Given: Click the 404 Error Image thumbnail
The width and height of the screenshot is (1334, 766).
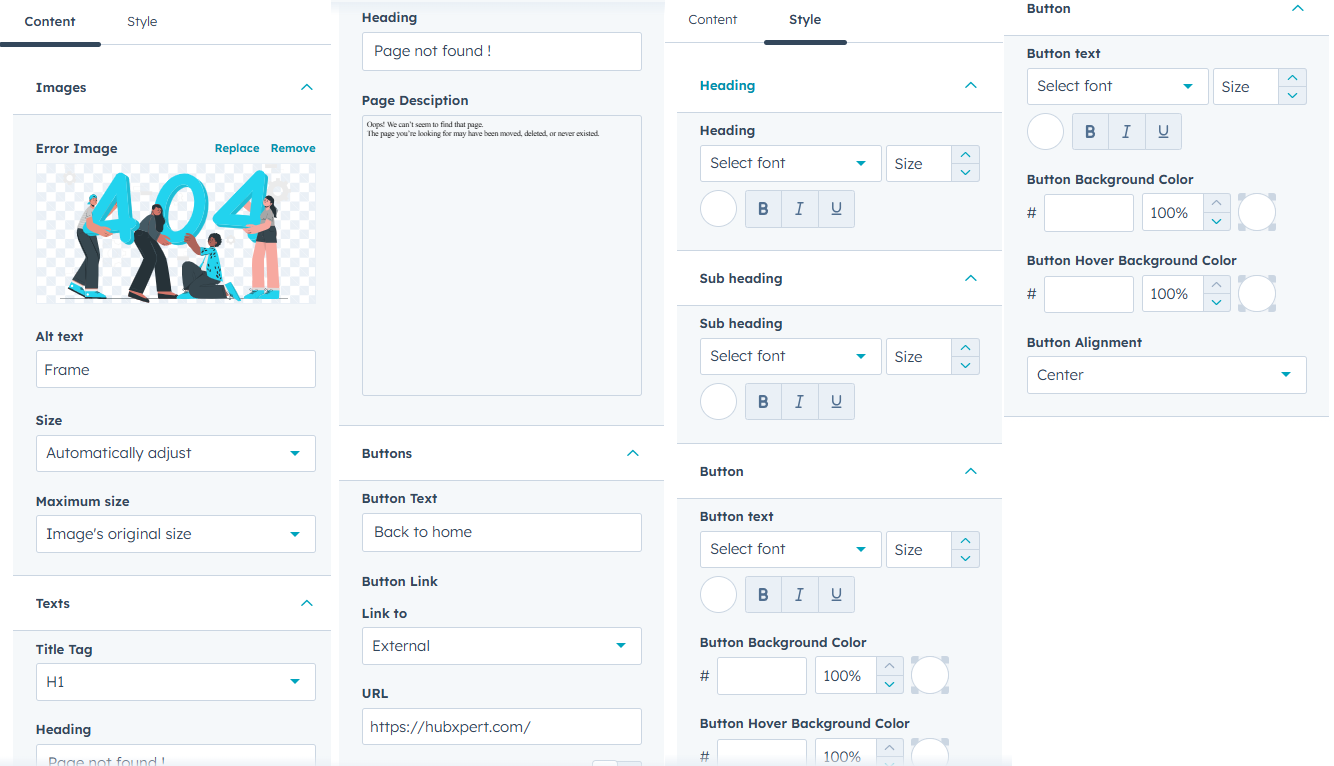Looking at the screenshot, I should tap(176, 233).
